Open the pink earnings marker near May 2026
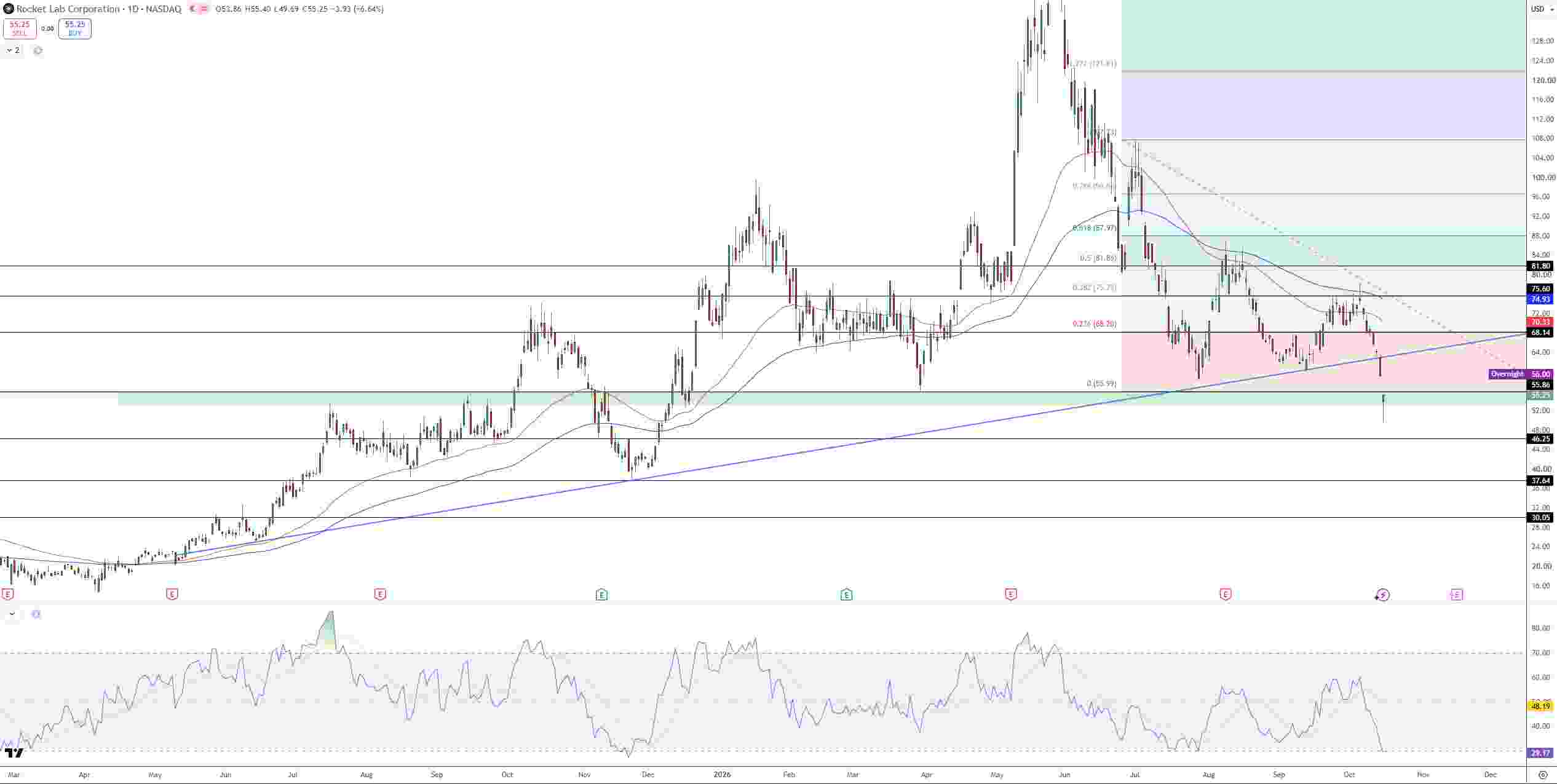This screenshot has width=1557, height=784. (1011, 595)
